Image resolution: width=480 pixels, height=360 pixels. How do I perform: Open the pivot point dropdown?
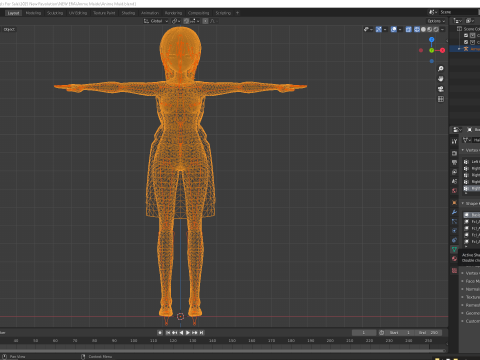[176, 21]
